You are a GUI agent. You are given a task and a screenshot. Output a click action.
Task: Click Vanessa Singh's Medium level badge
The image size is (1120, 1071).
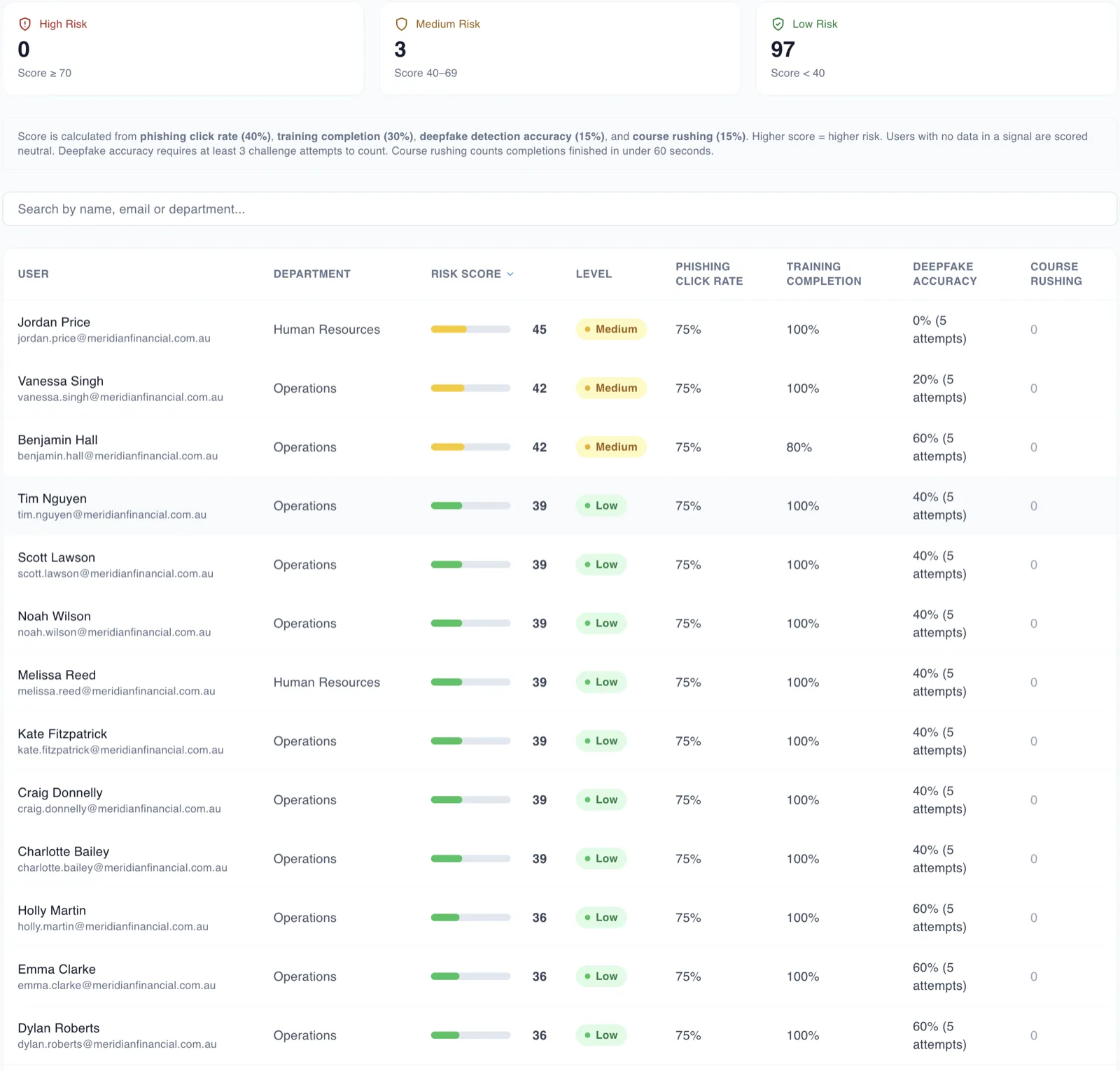coord(611,388)
